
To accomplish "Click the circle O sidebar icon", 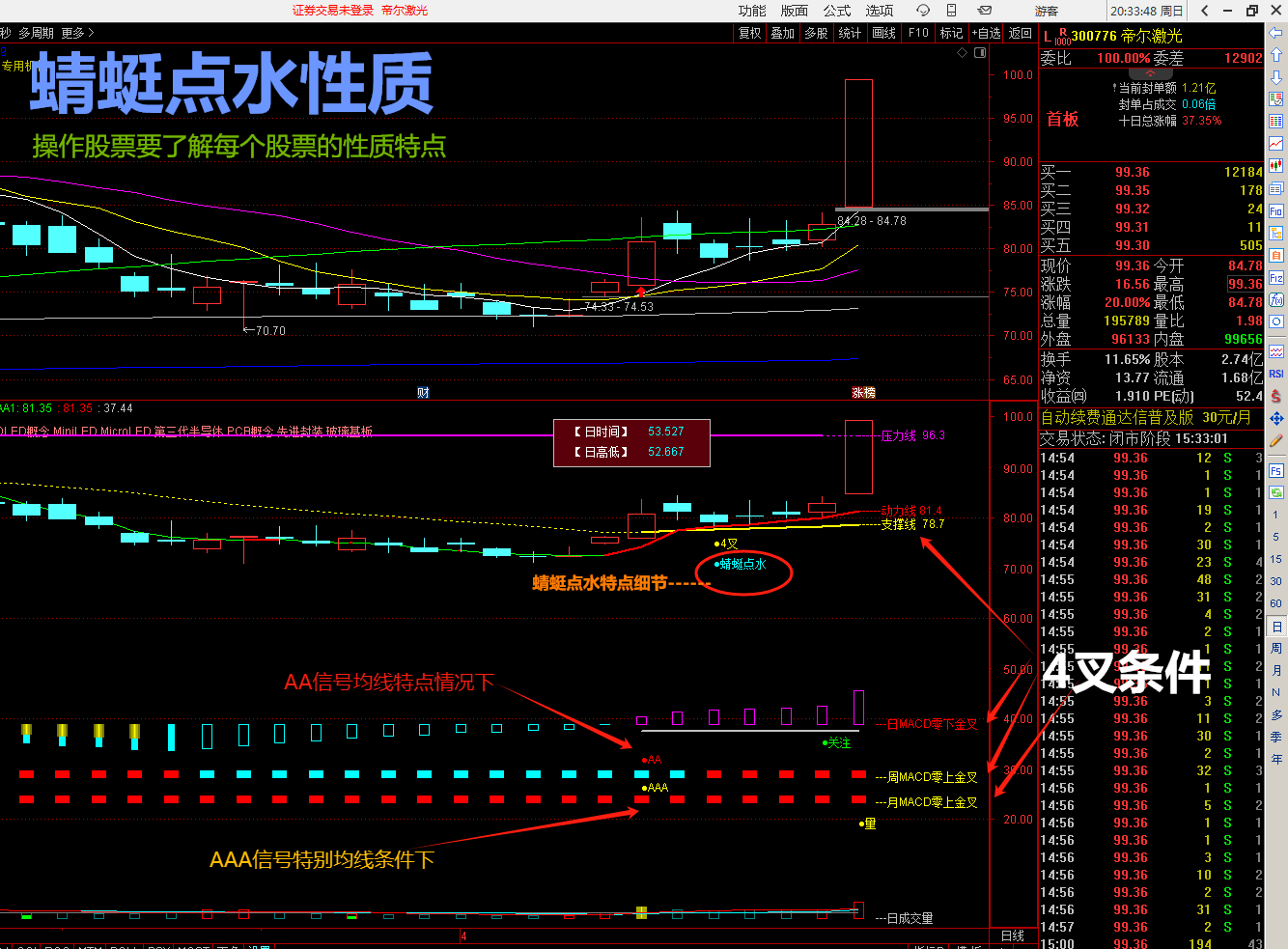I will pos(1276,321).
